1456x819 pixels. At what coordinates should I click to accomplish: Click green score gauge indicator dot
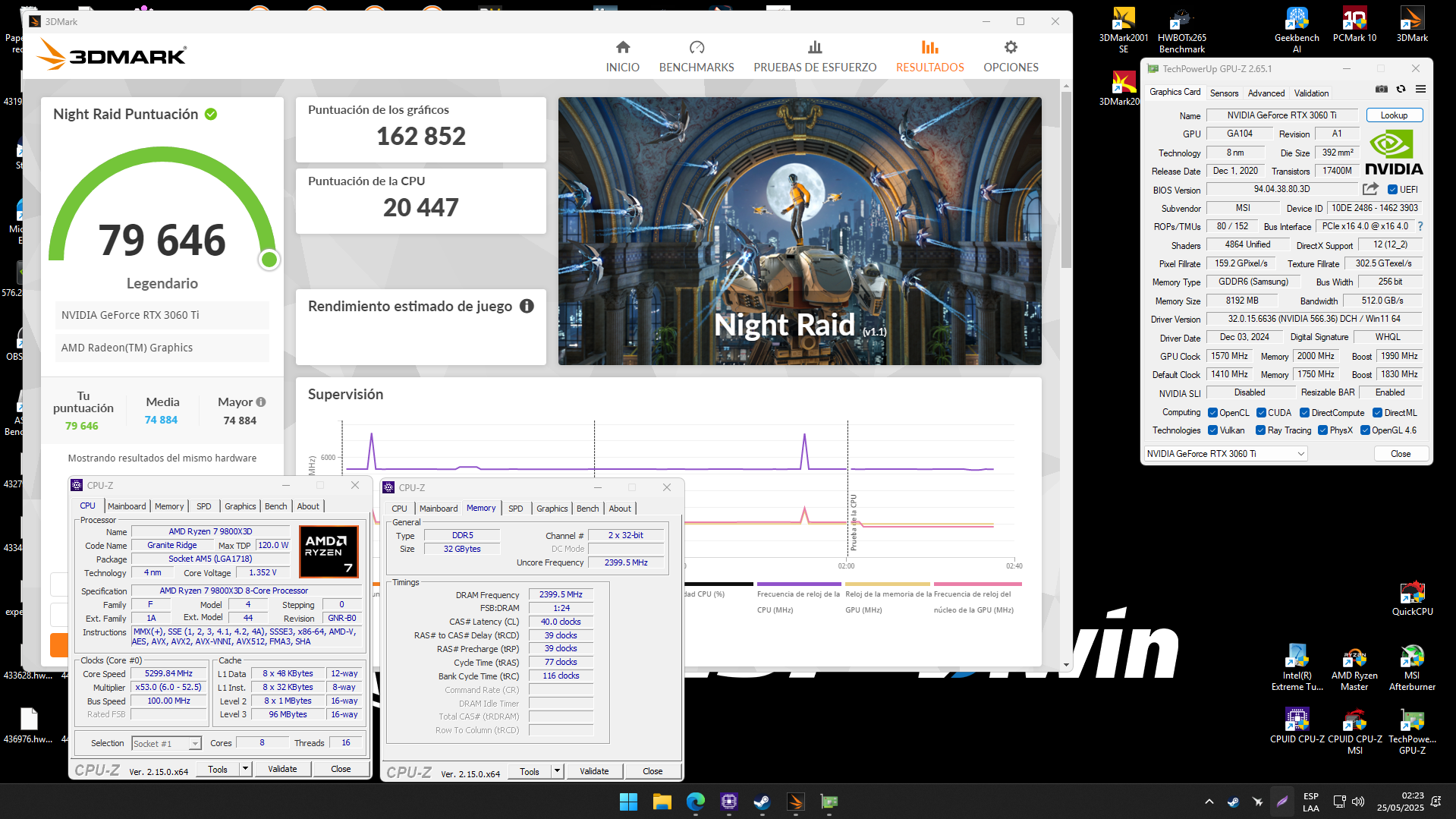(x=269, y=260)
